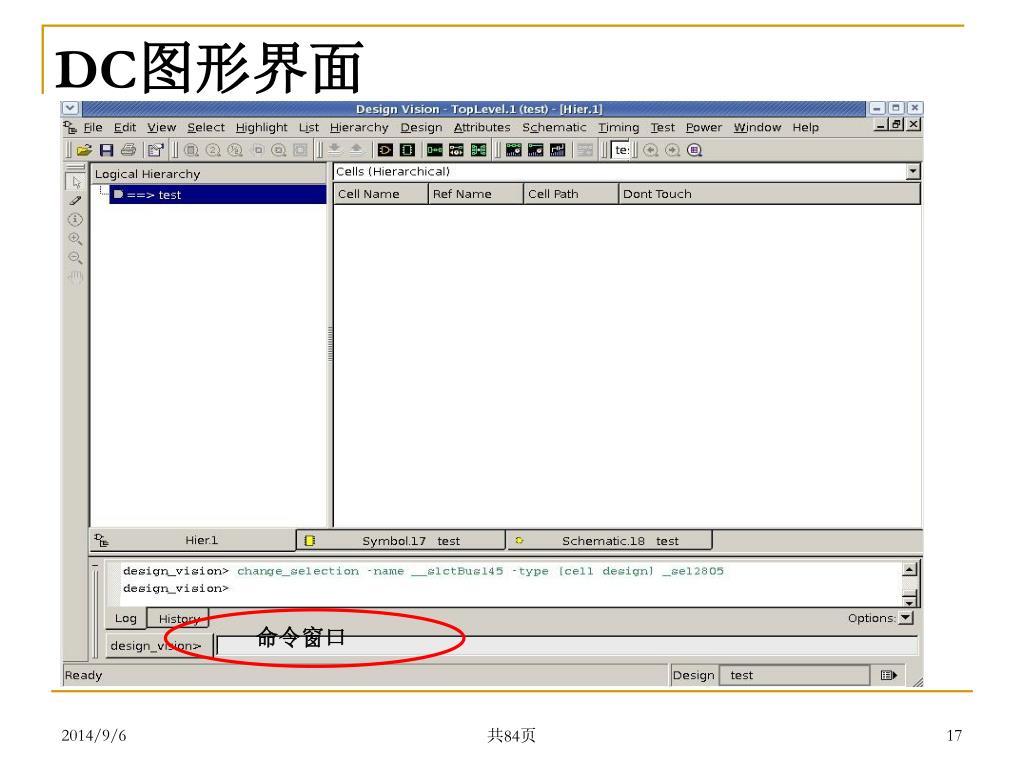
Task: Click the Cell Name column header
Action: [381, 194]
